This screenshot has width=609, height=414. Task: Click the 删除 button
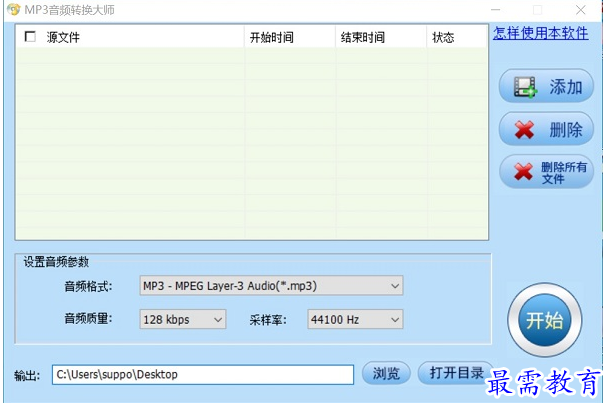(546, 129)
